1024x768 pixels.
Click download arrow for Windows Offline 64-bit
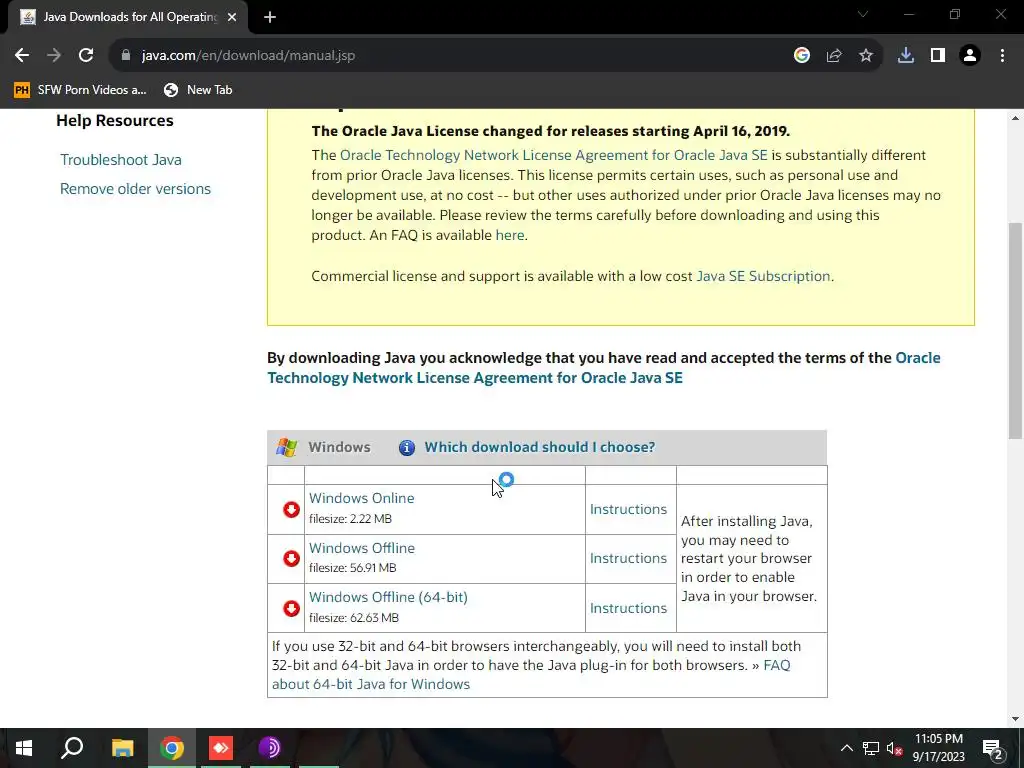[291, 609]
